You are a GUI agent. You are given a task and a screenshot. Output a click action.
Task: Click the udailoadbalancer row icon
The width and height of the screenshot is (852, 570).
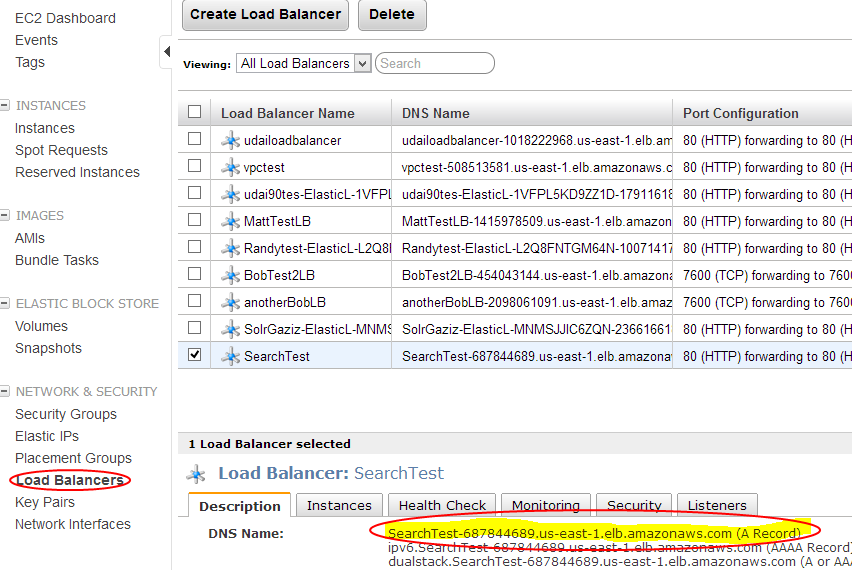pyautogui.click(x=230, y=140)
